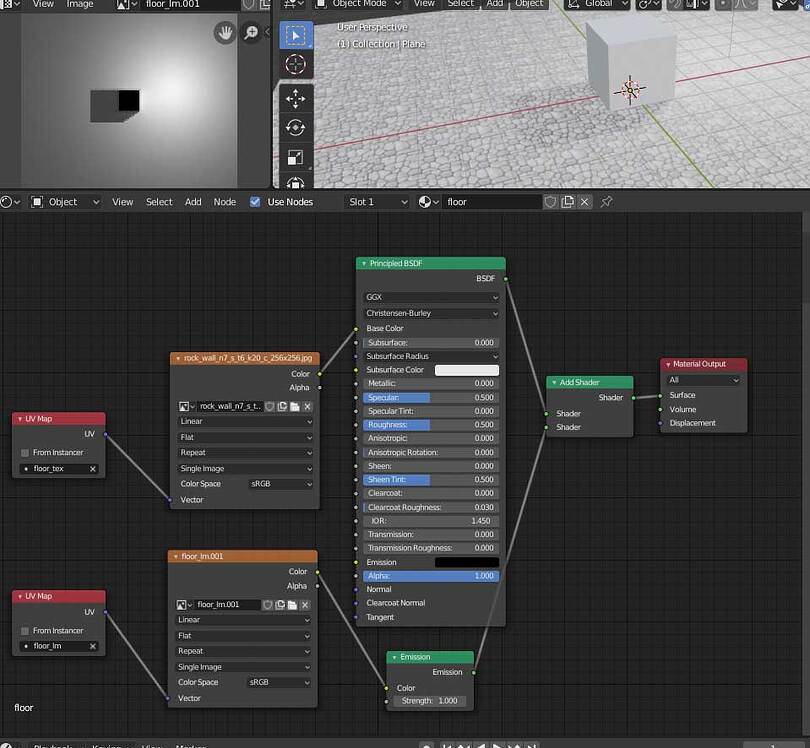This screenshot has height=748, width=810.
Task: Open the node editor type selector icon
Action: [10, 201]
